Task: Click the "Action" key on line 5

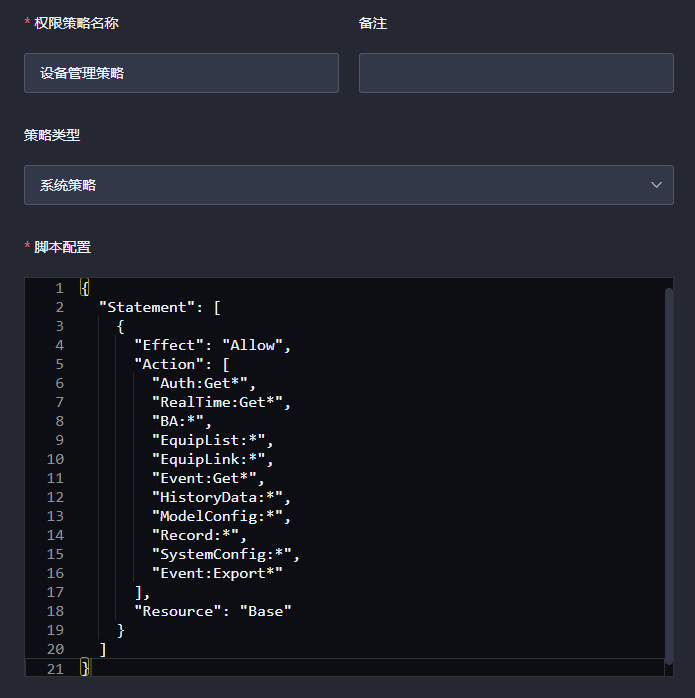Action: pyautogui.click(x=169, y=364)
